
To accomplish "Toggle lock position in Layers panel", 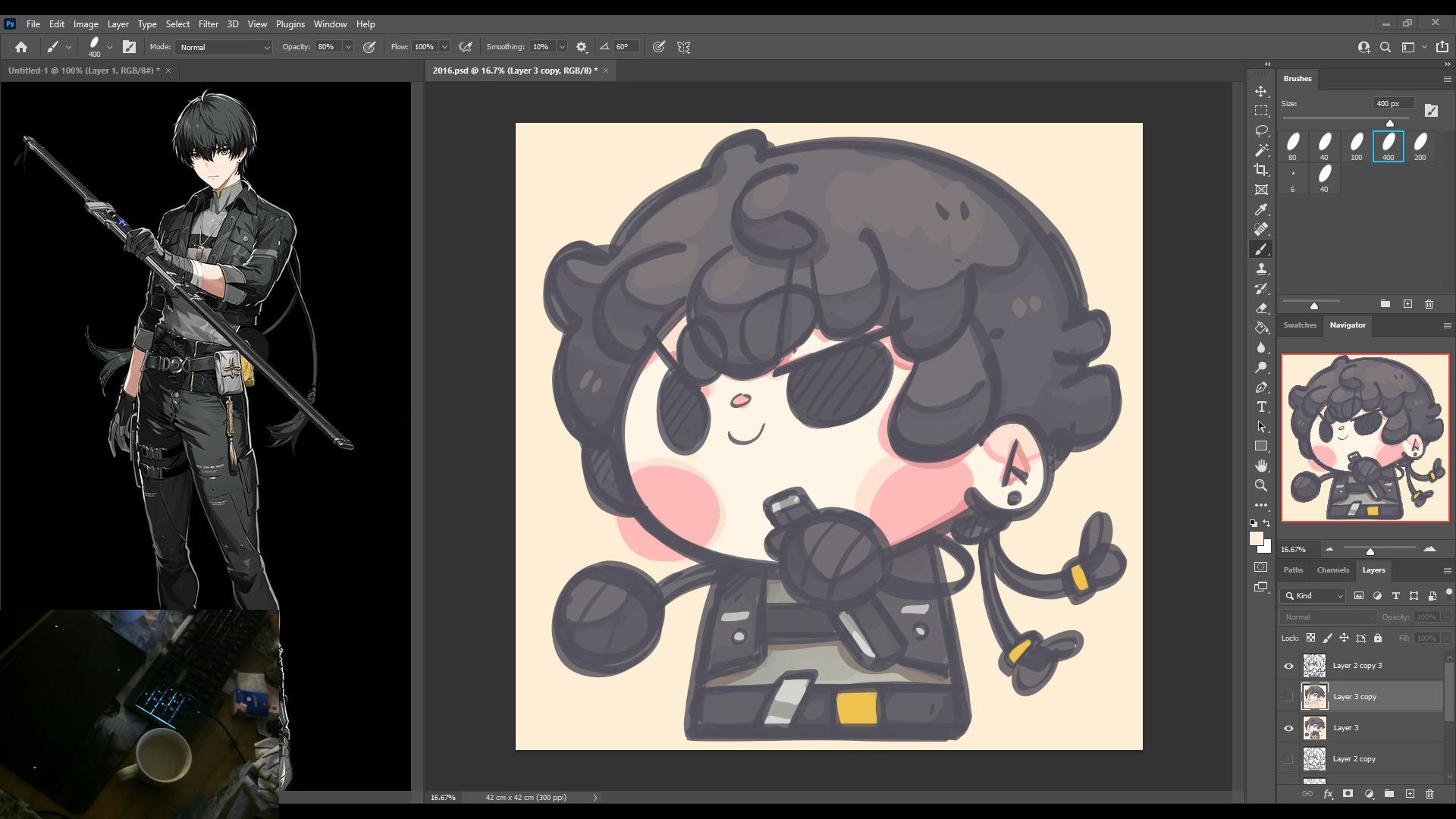I will (1344, 638).
